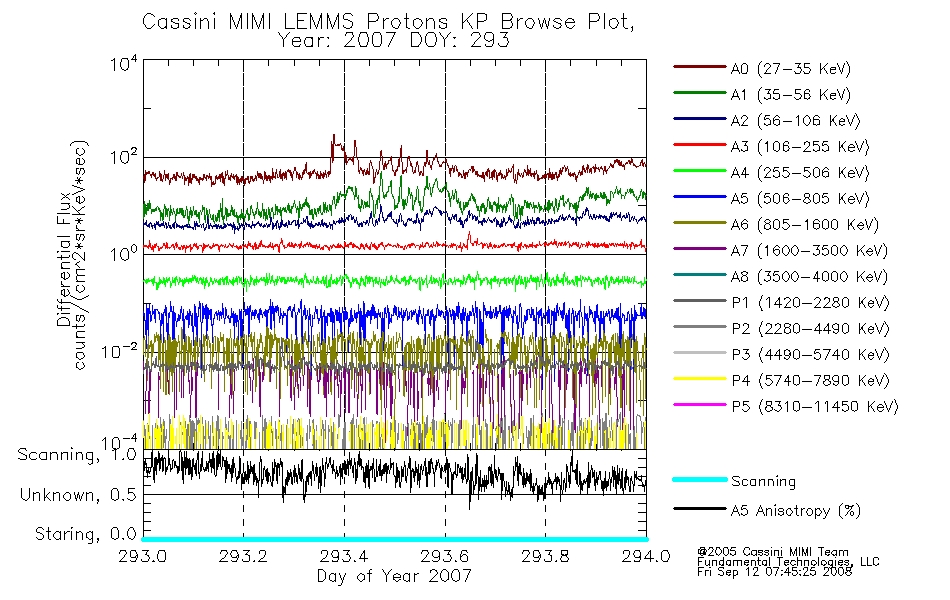This screenshot has width=950, height=600.
Task: Click the Scanning legend label
Action: tap(763, 481)
